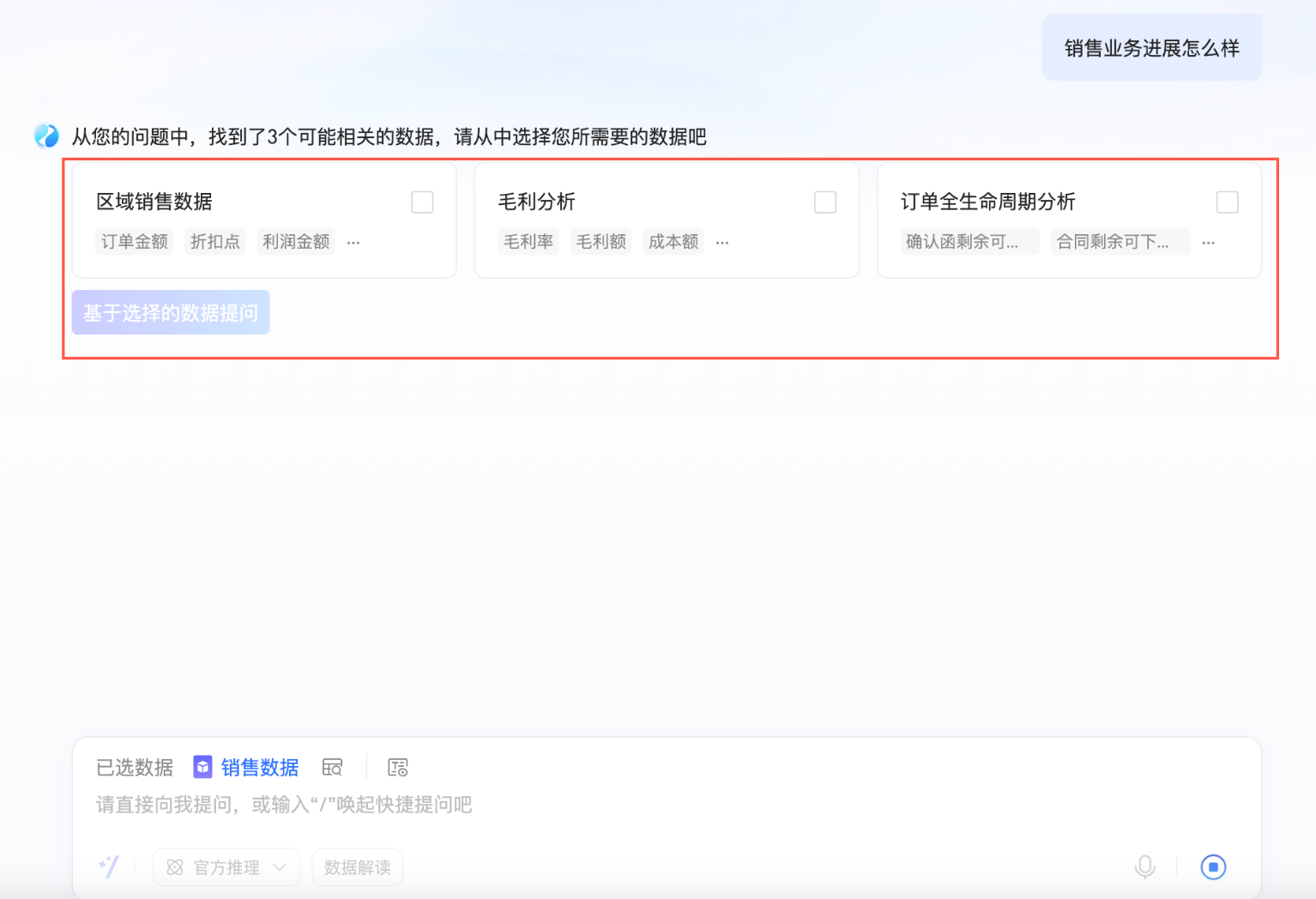This screenshot has width=1316, height=899.
Task: Expand more fields in 订单全生命周期分析 card
Action: coord(1209,243)
